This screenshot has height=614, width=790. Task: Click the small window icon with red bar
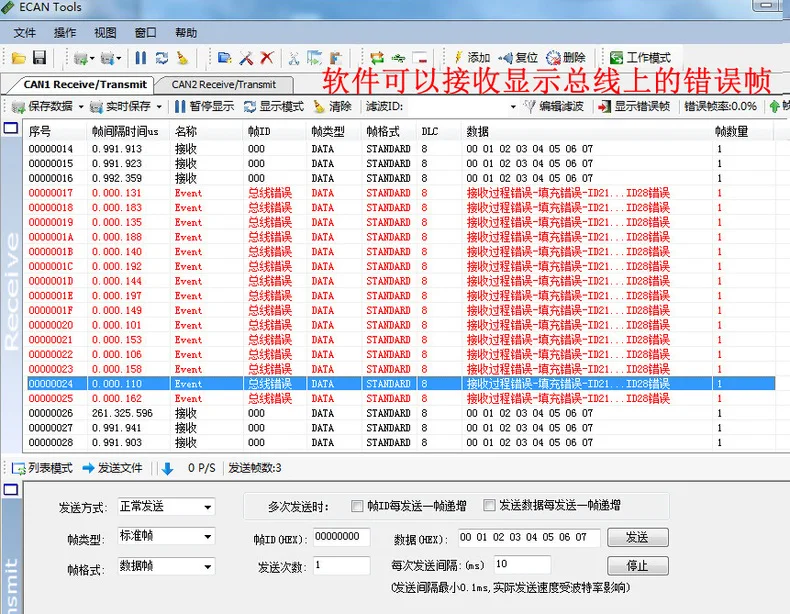tap(419, 58)
